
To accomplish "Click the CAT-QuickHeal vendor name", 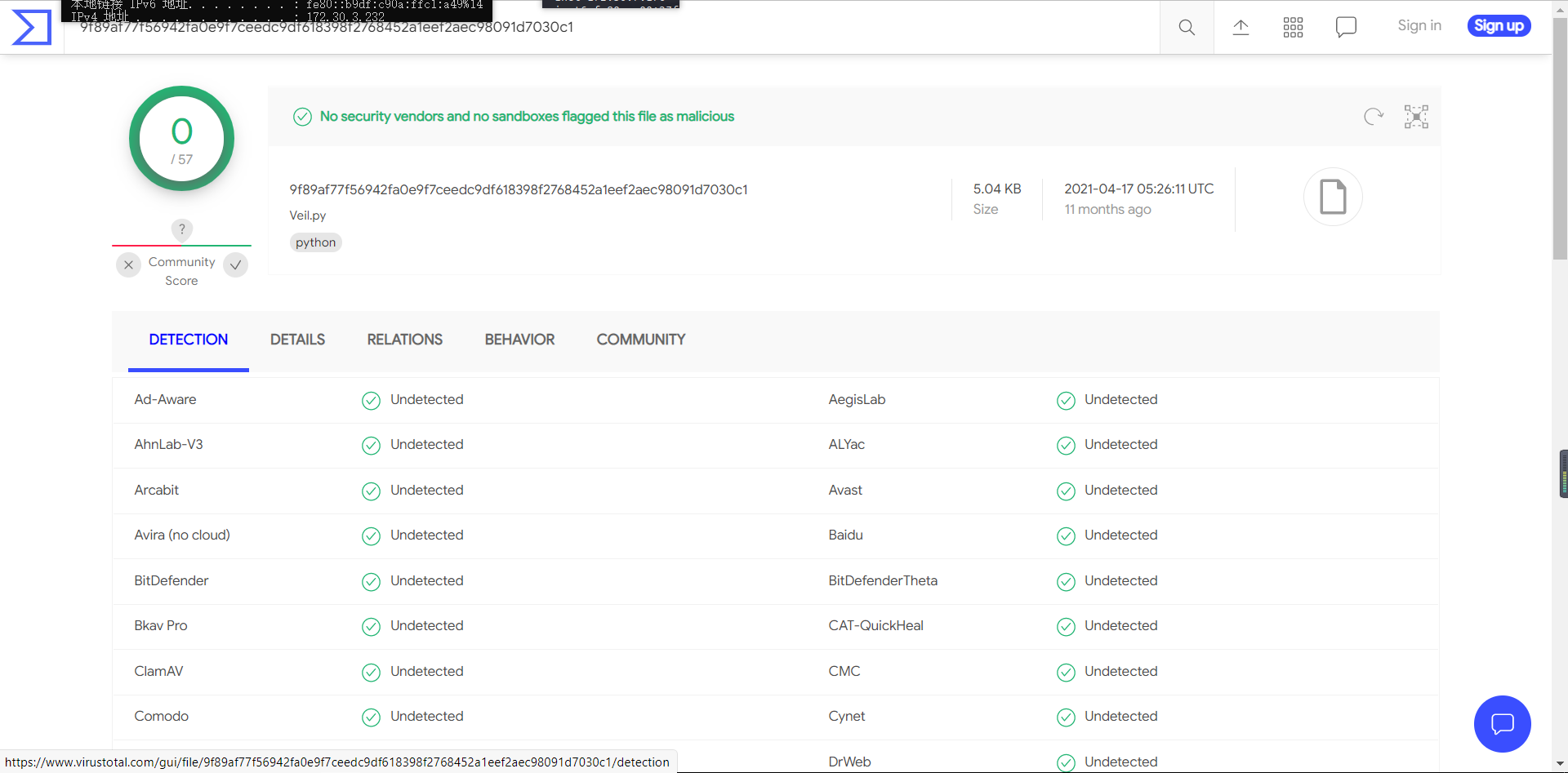I will [x=875, y=626].
